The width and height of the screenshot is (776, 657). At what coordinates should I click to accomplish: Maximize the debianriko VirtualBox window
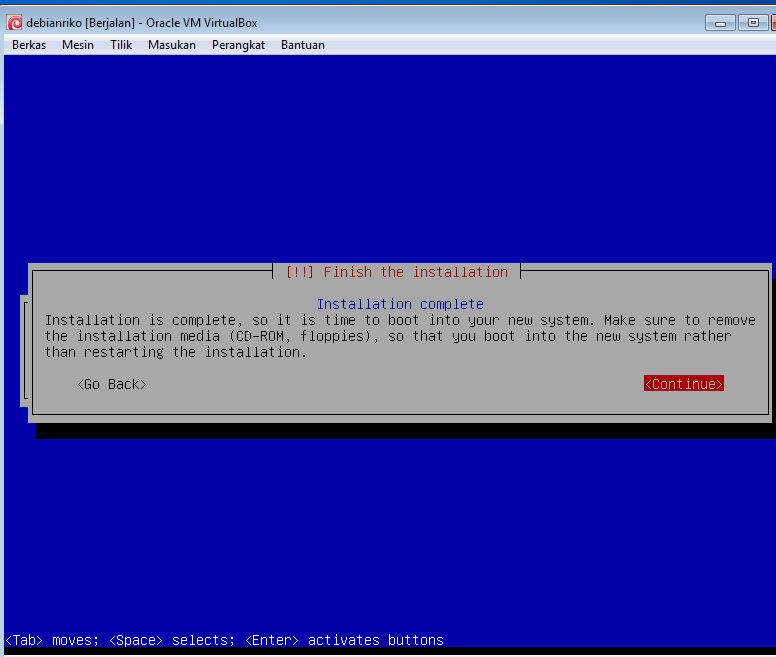pos(753,23)
